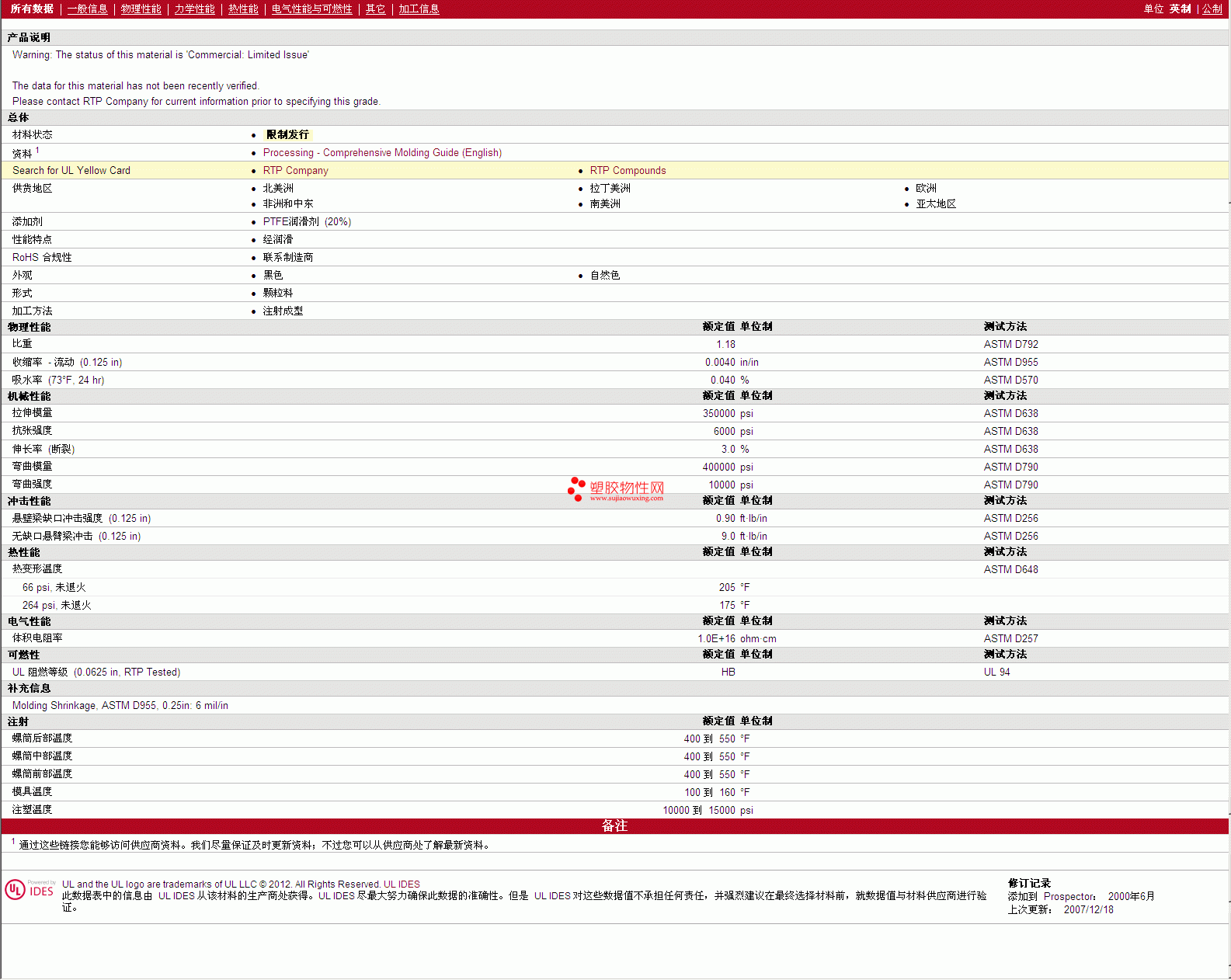
Task: Open RTP Company UL Yellow Card link
Action: 295,171
